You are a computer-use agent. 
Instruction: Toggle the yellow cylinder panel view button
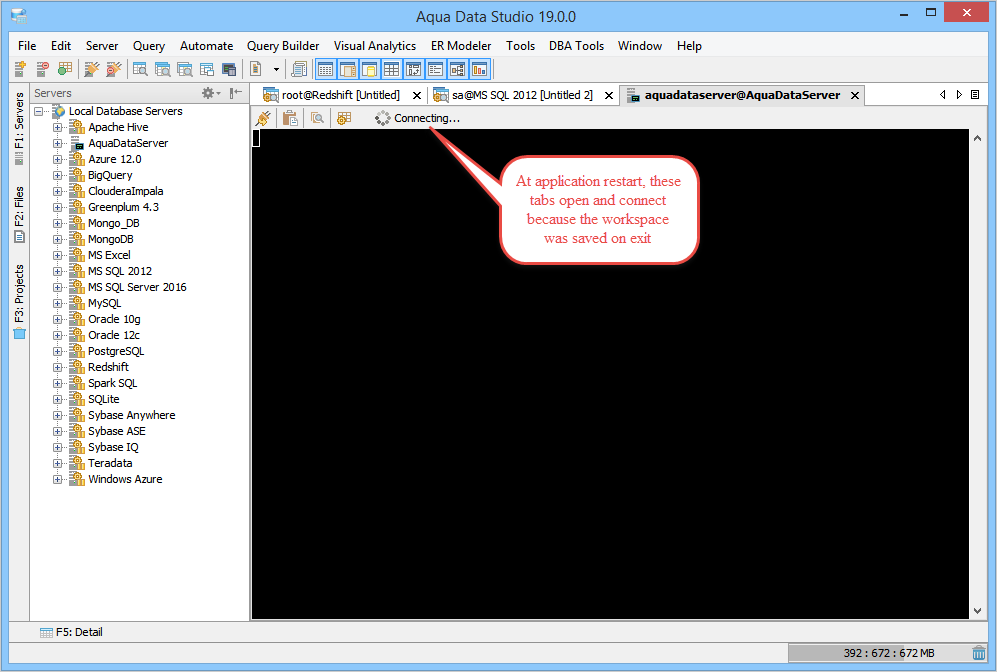(369, 69)
